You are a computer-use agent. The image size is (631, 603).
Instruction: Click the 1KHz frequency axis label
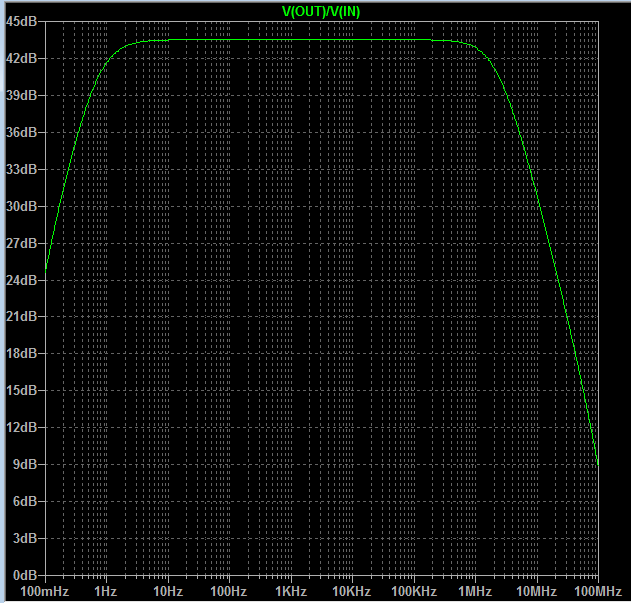pos(291,591)
